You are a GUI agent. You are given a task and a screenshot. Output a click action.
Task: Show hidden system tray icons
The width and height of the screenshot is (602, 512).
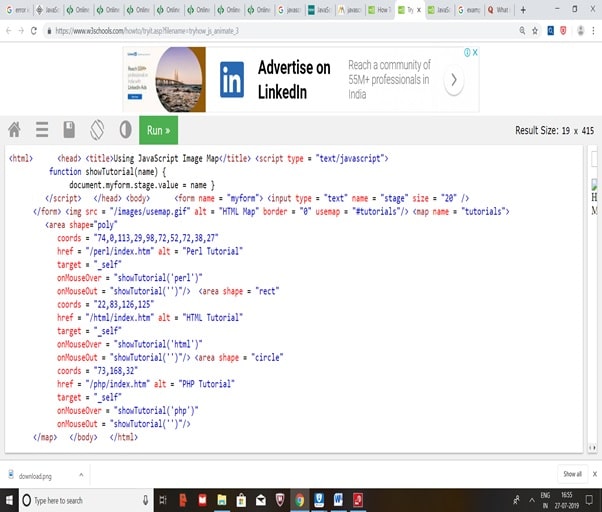tap(531, 500)
